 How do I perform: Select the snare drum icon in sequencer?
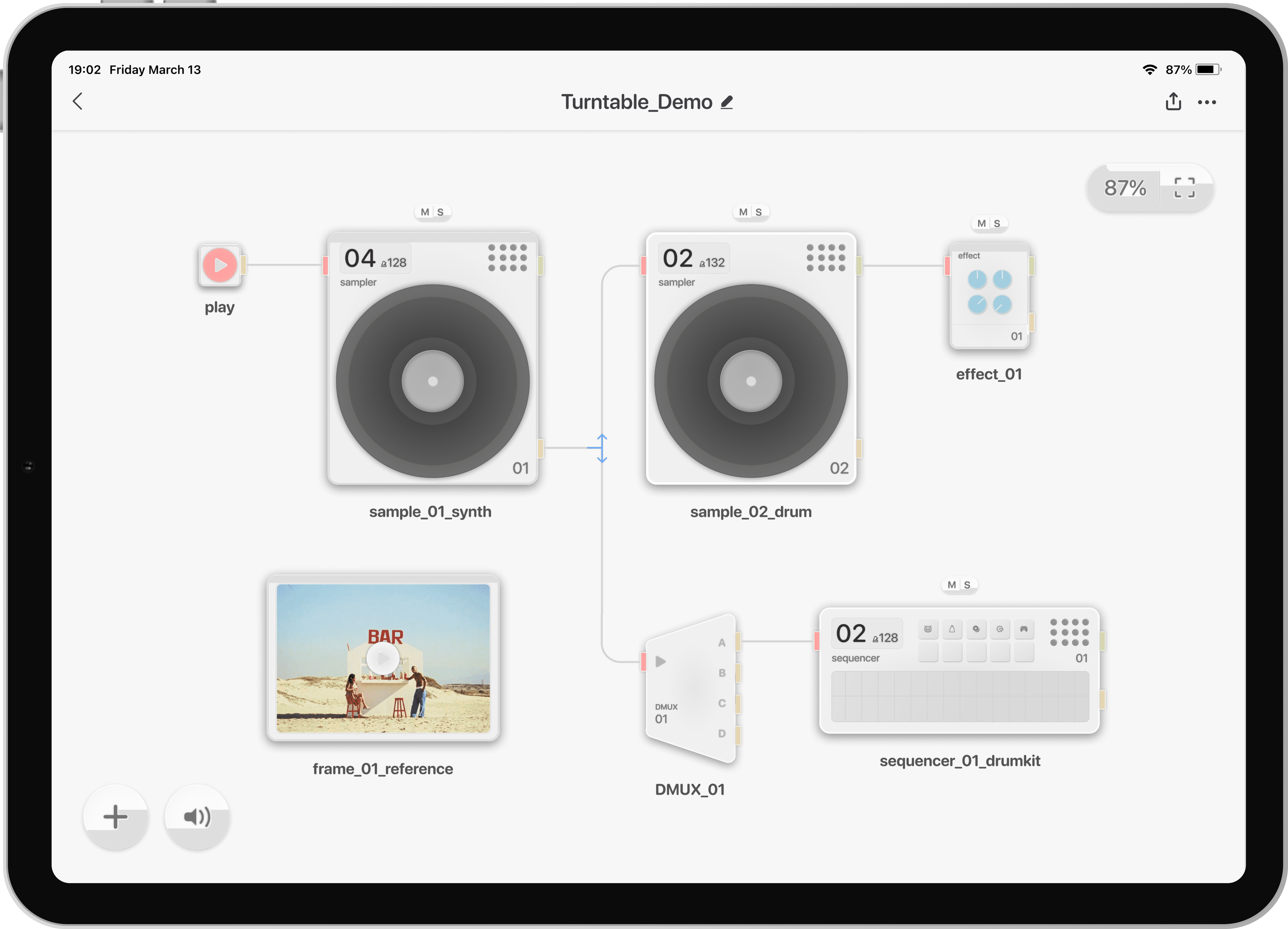[928, 629]
